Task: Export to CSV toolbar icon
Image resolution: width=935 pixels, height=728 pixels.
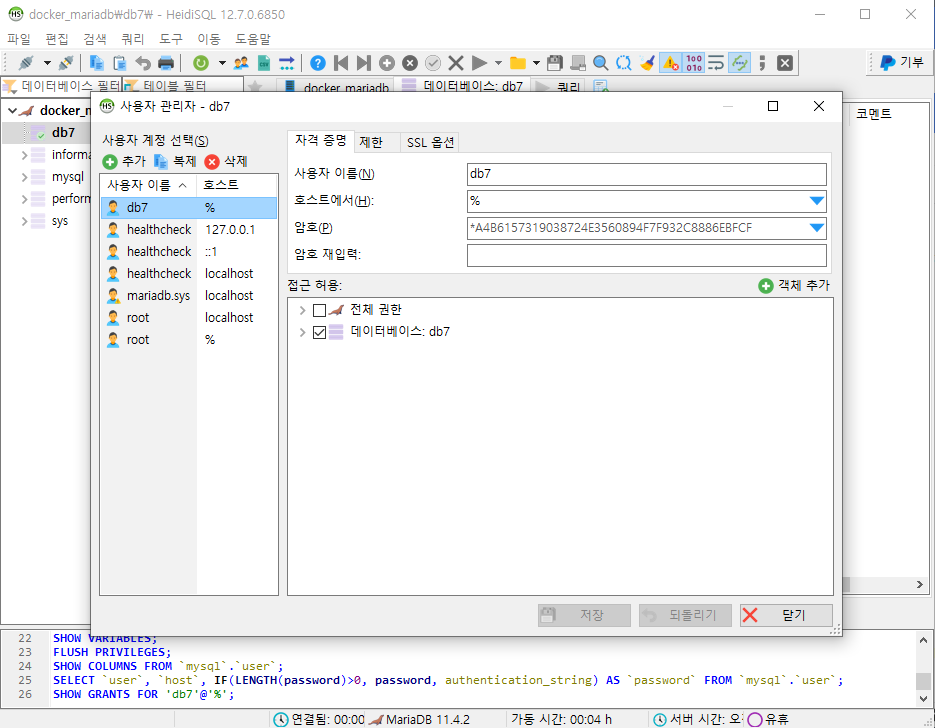Action: 264,63
